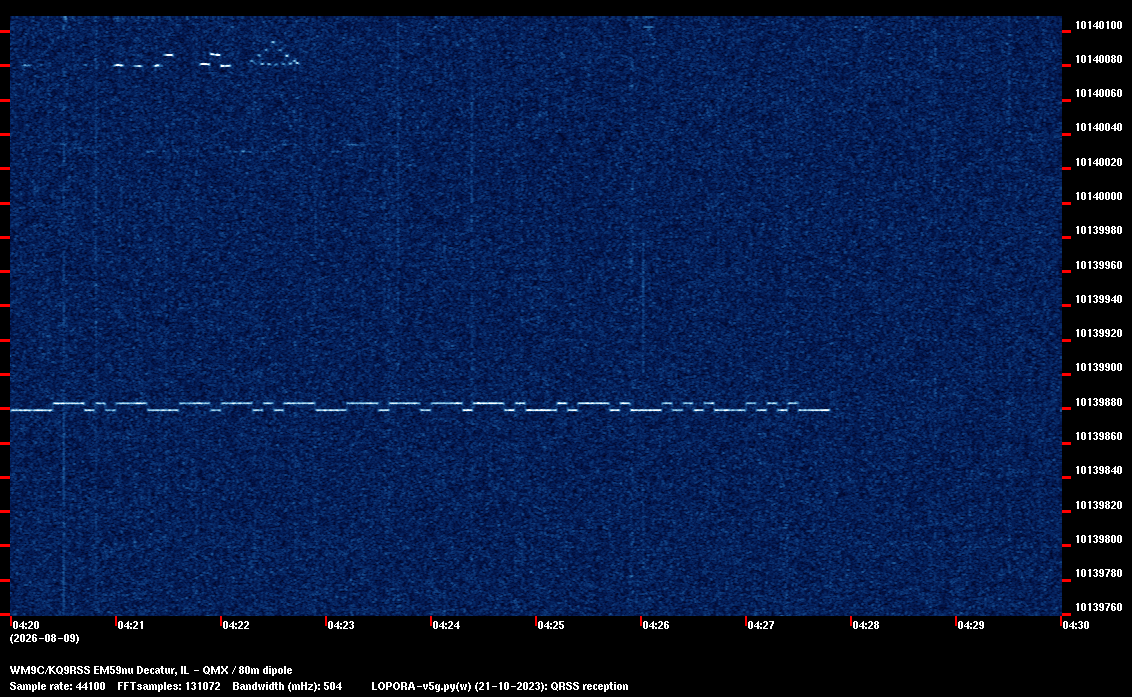Click the 04:21 time label

click(x=131, y=625)
